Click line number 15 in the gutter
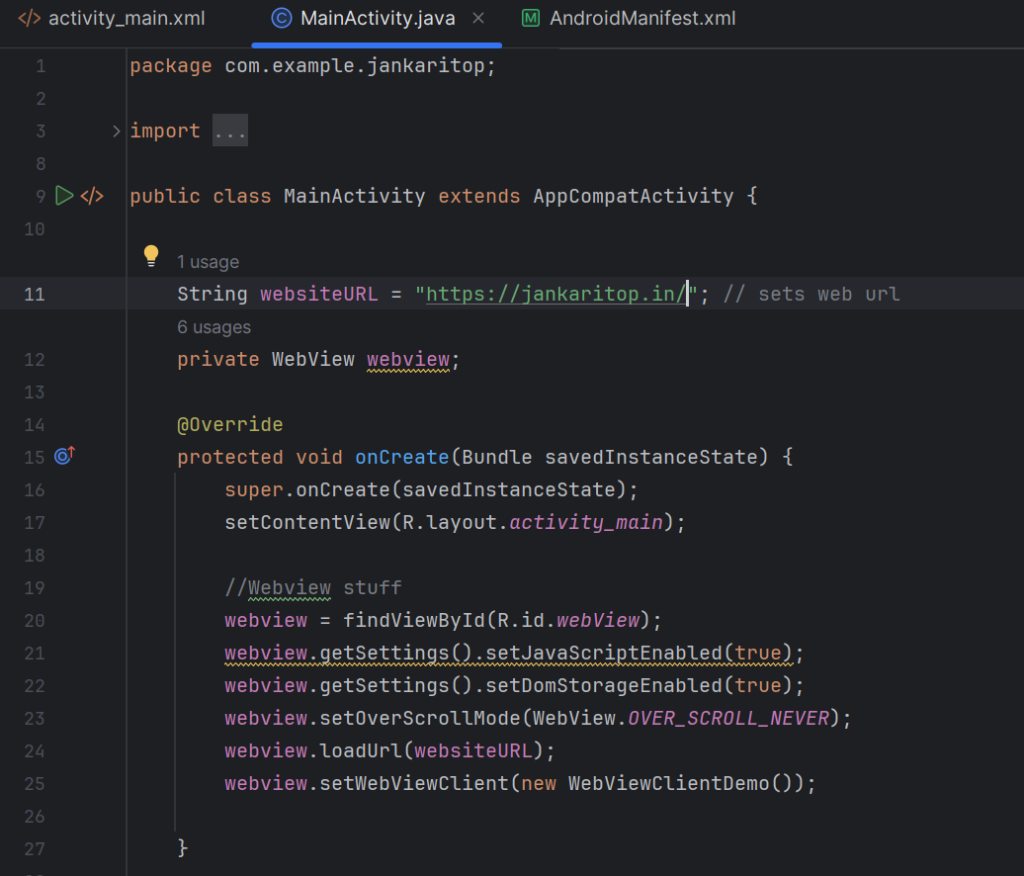This screenshot has height=876, width=1024. 35,457
